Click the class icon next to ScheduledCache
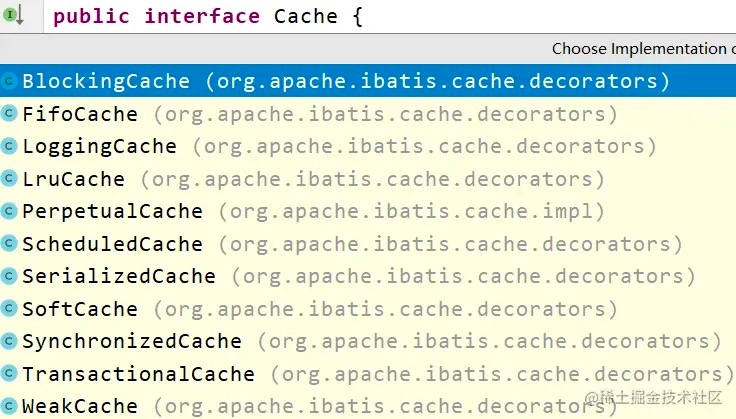Screen dimensions: 736x419 point(9,244)
